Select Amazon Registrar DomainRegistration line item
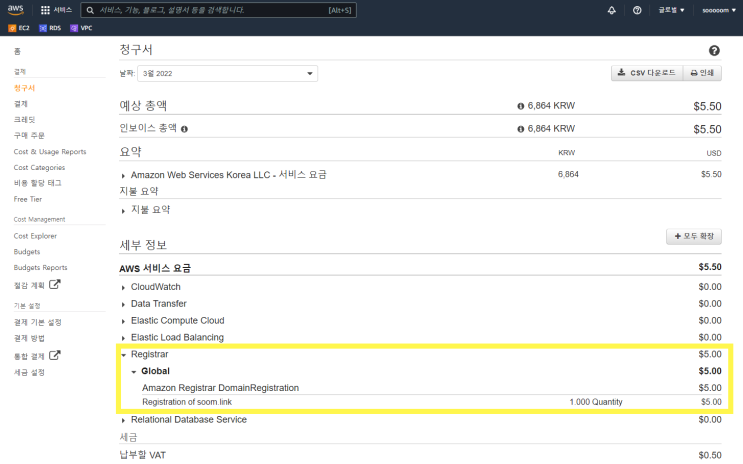 [220, 388]
